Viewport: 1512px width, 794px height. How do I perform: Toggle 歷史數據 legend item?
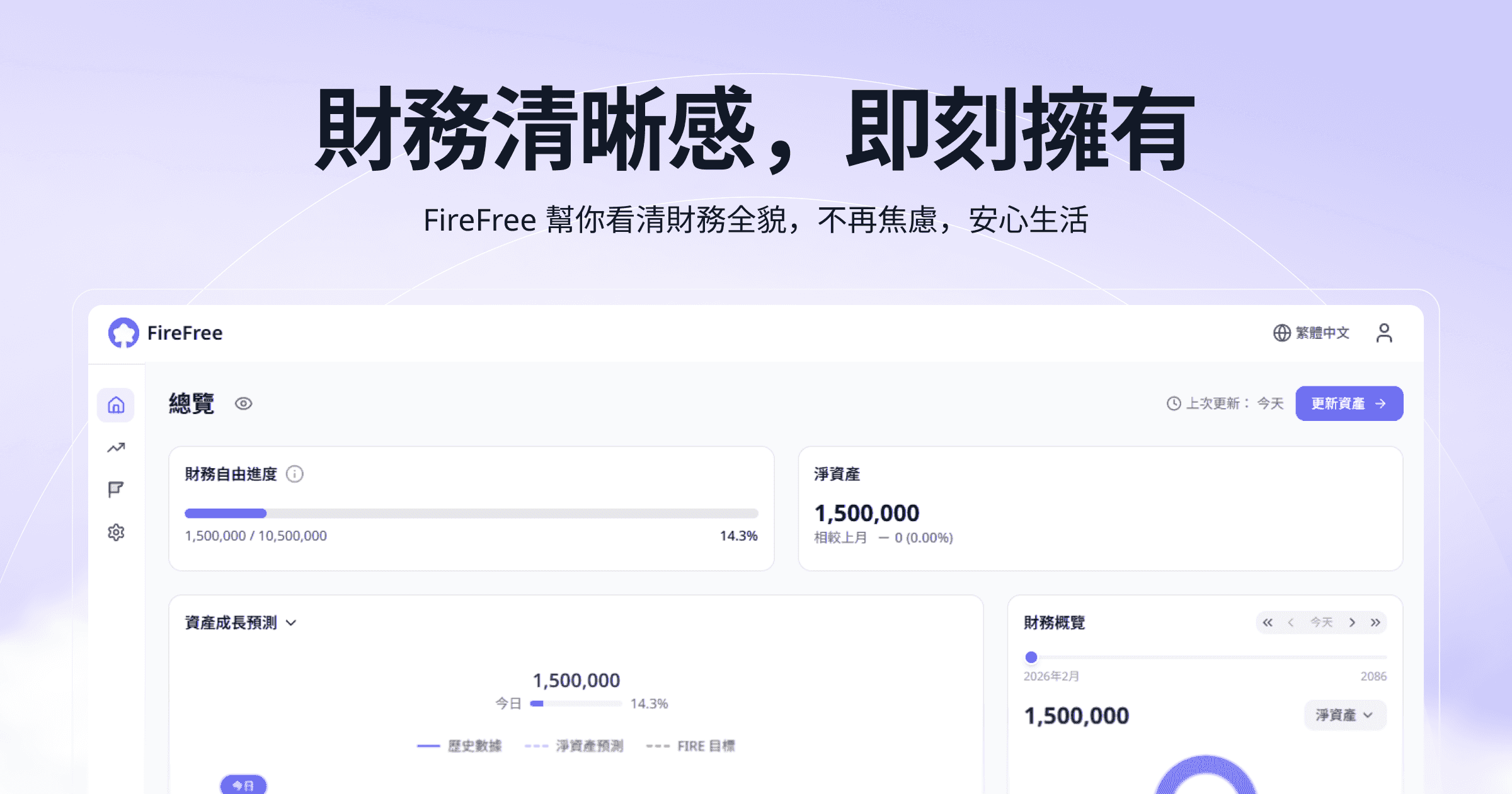[459, 746]
